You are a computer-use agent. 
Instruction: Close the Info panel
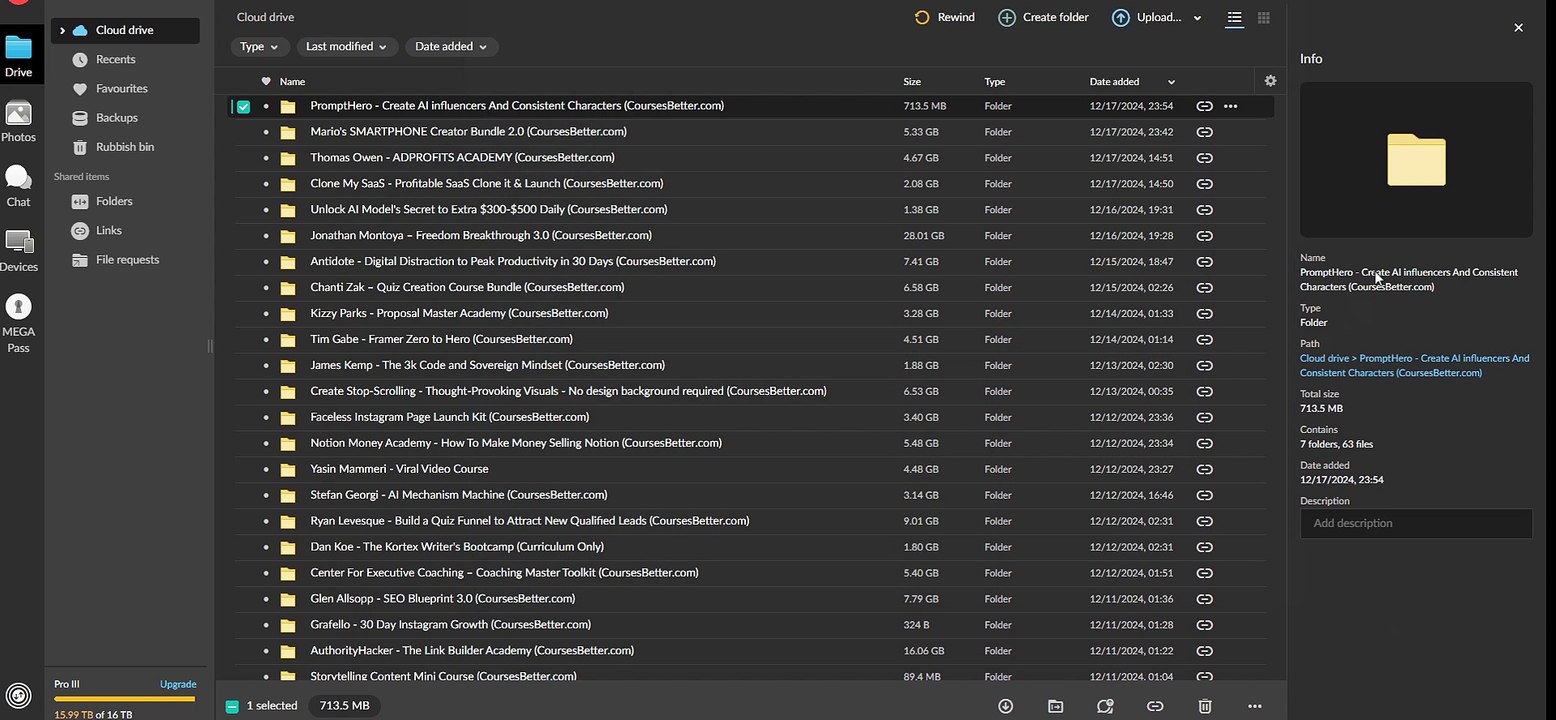[x=1518, y=28]
